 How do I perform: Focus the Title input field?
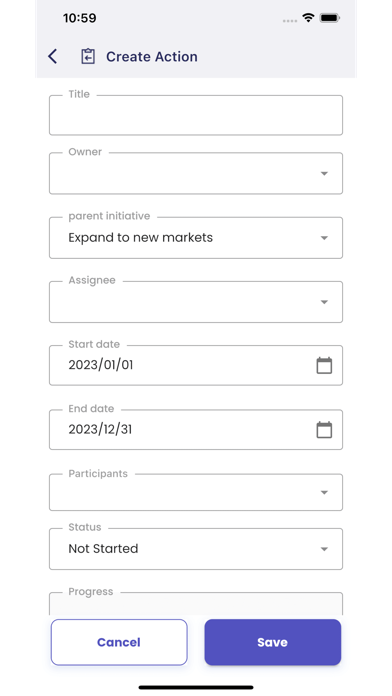coord(196,115)
